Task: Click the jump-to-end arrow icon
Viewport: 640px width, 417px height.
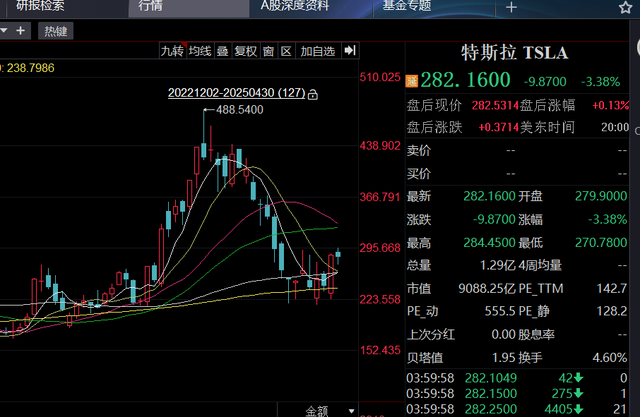Action: coord(350,51)
